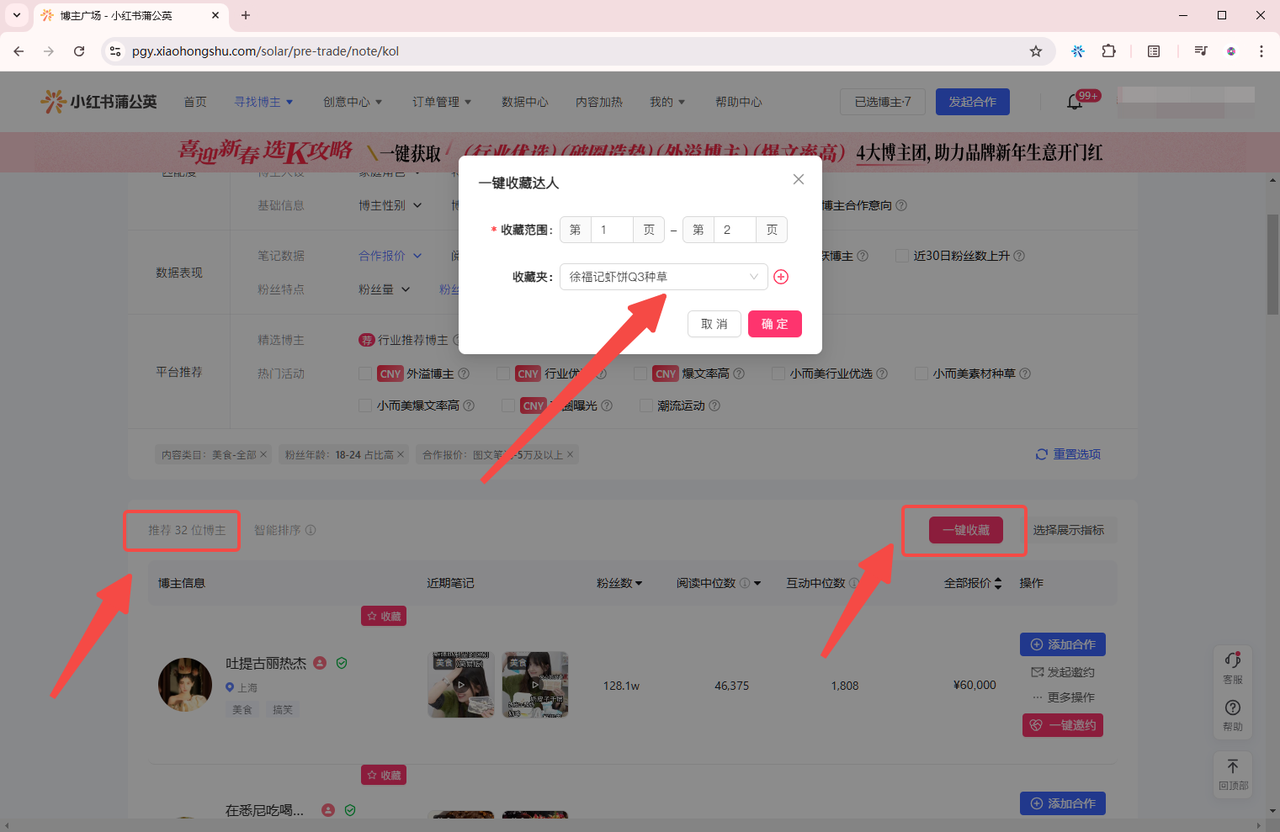This screenshot has height=832, width=1280.
Task: Expand the 订单管理 navigation dropdown
Action: (x=441, y=102)
